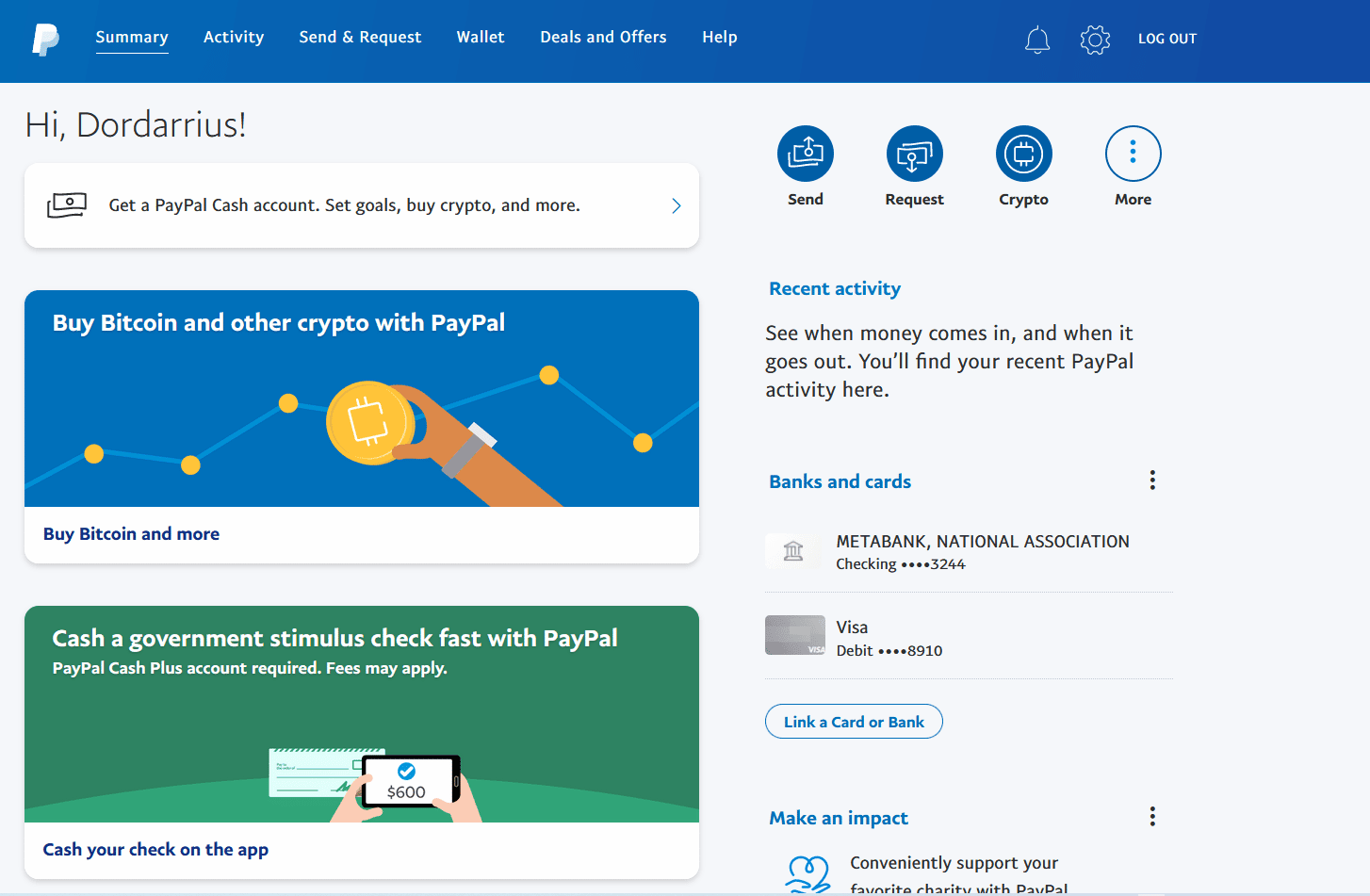This screenshot has height=896, width=1370.
Task: Expand the PayPal Cash account banner
Action: pyautogui.click(x=676, y=205)
